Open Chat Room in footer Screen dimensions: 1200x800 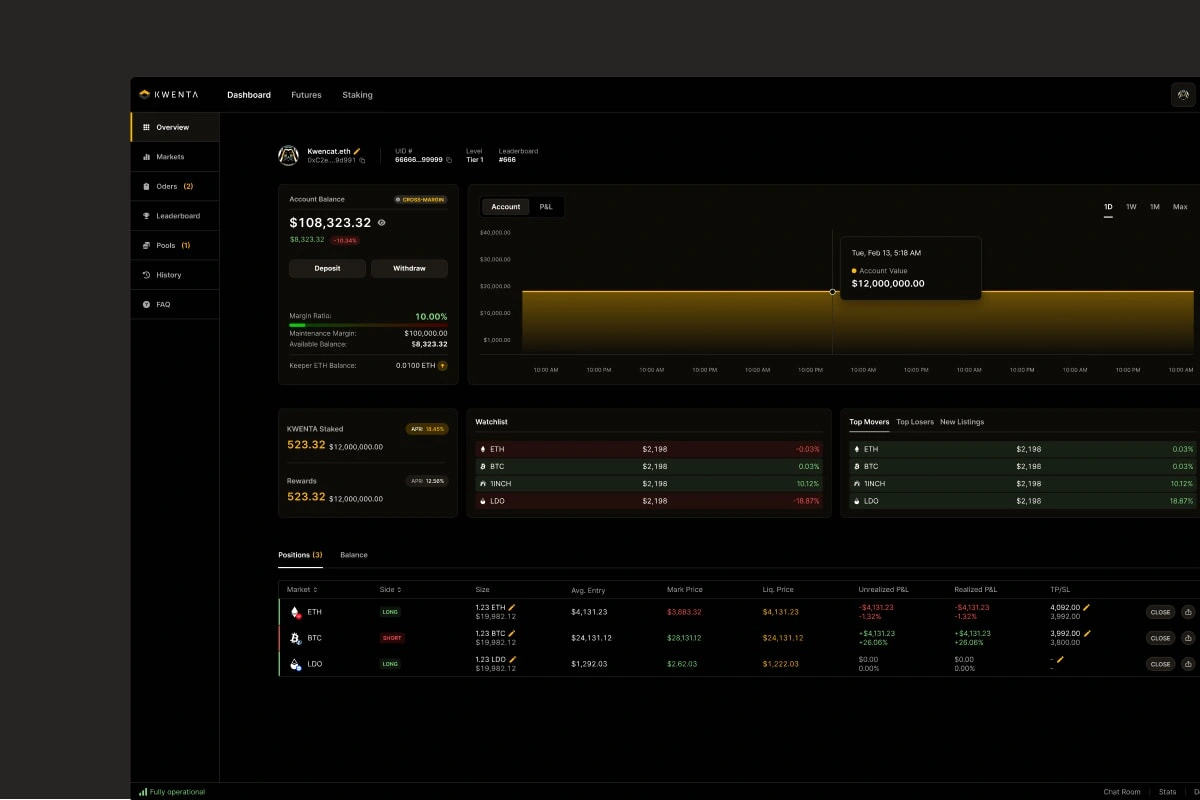click(x=1122, y=792)
